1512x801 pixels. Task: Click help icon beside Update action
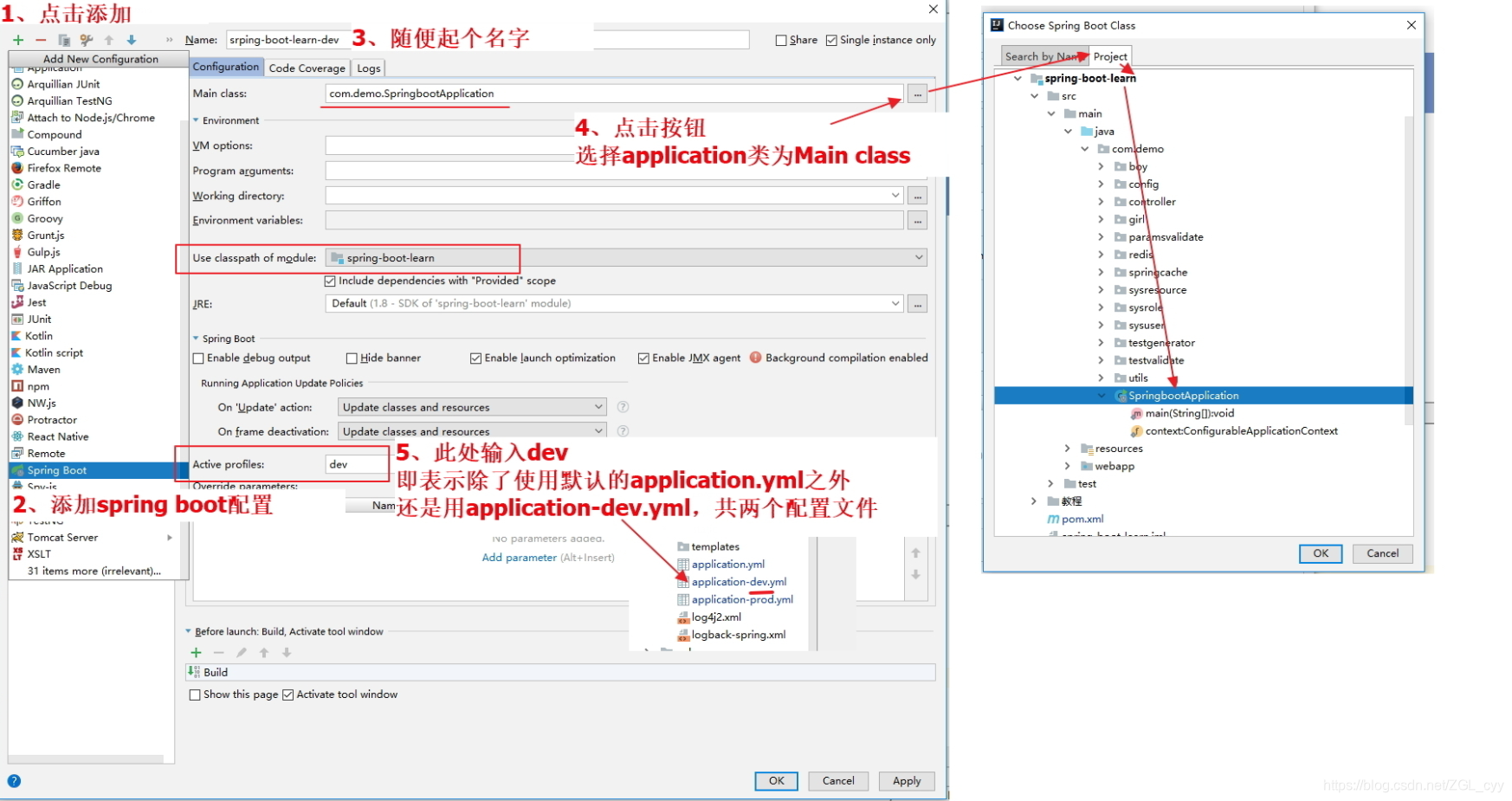[623, 407]
